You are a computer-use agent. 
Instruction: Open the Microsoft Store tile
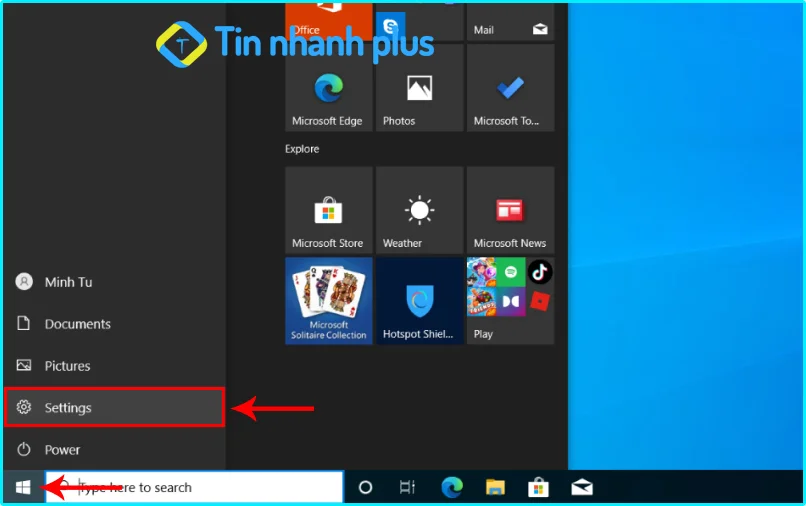click(x=328, y=210)
